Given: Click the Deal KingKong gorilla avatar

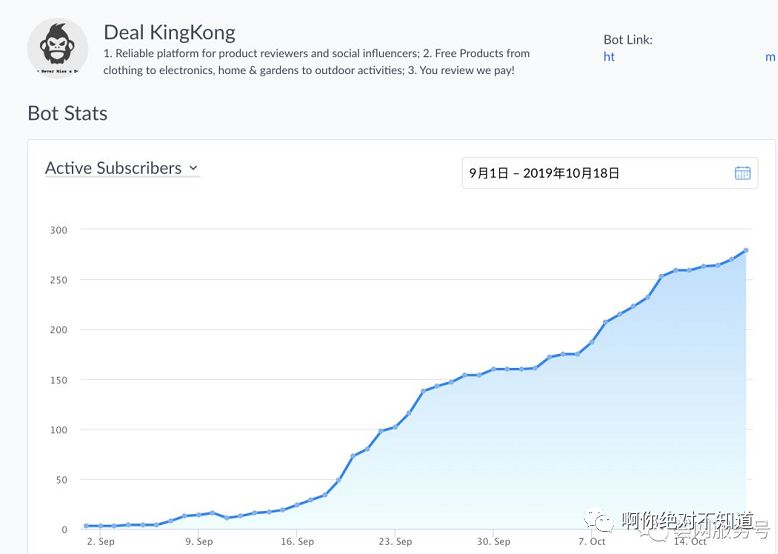Looking at the screenshot, I should (x=58, y=49).
